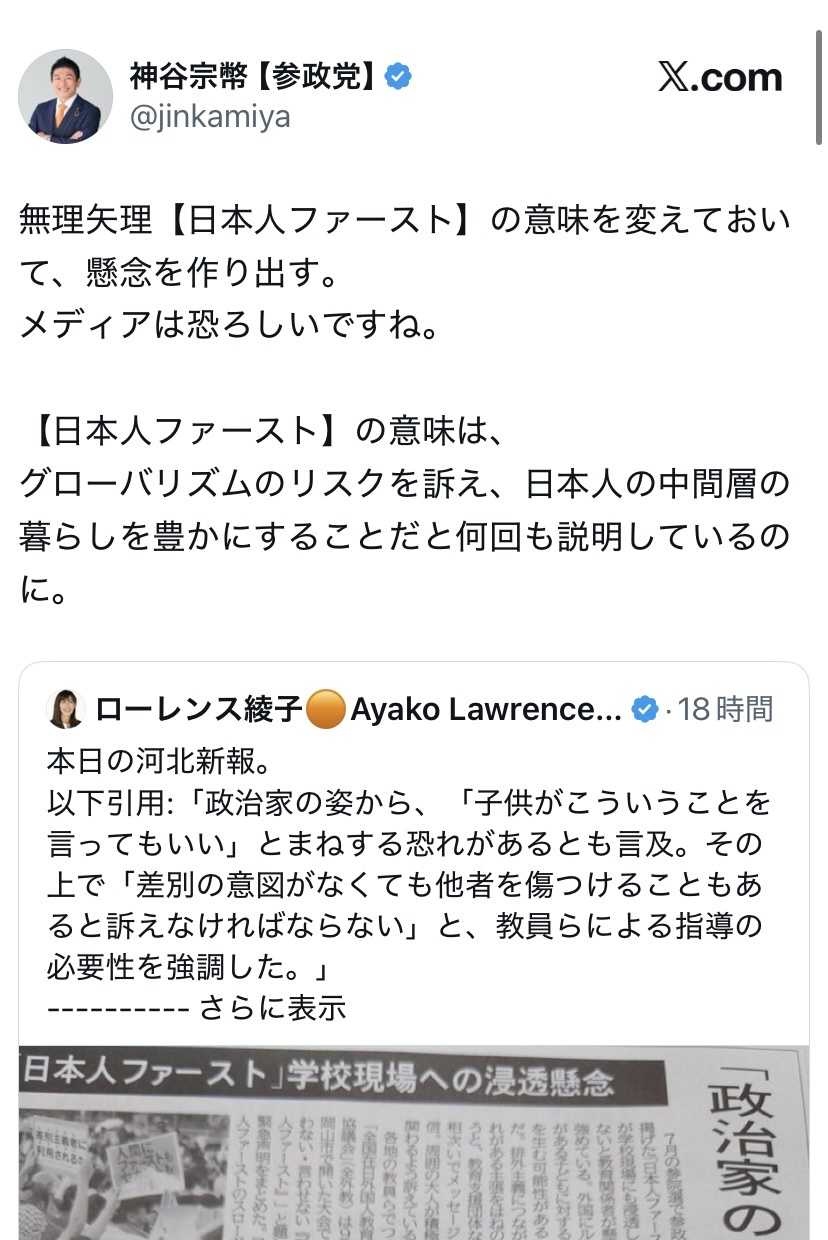Click the orange circle emoji in quoted name
Viewport: 828px width, 1240px height.
(326, 710)
